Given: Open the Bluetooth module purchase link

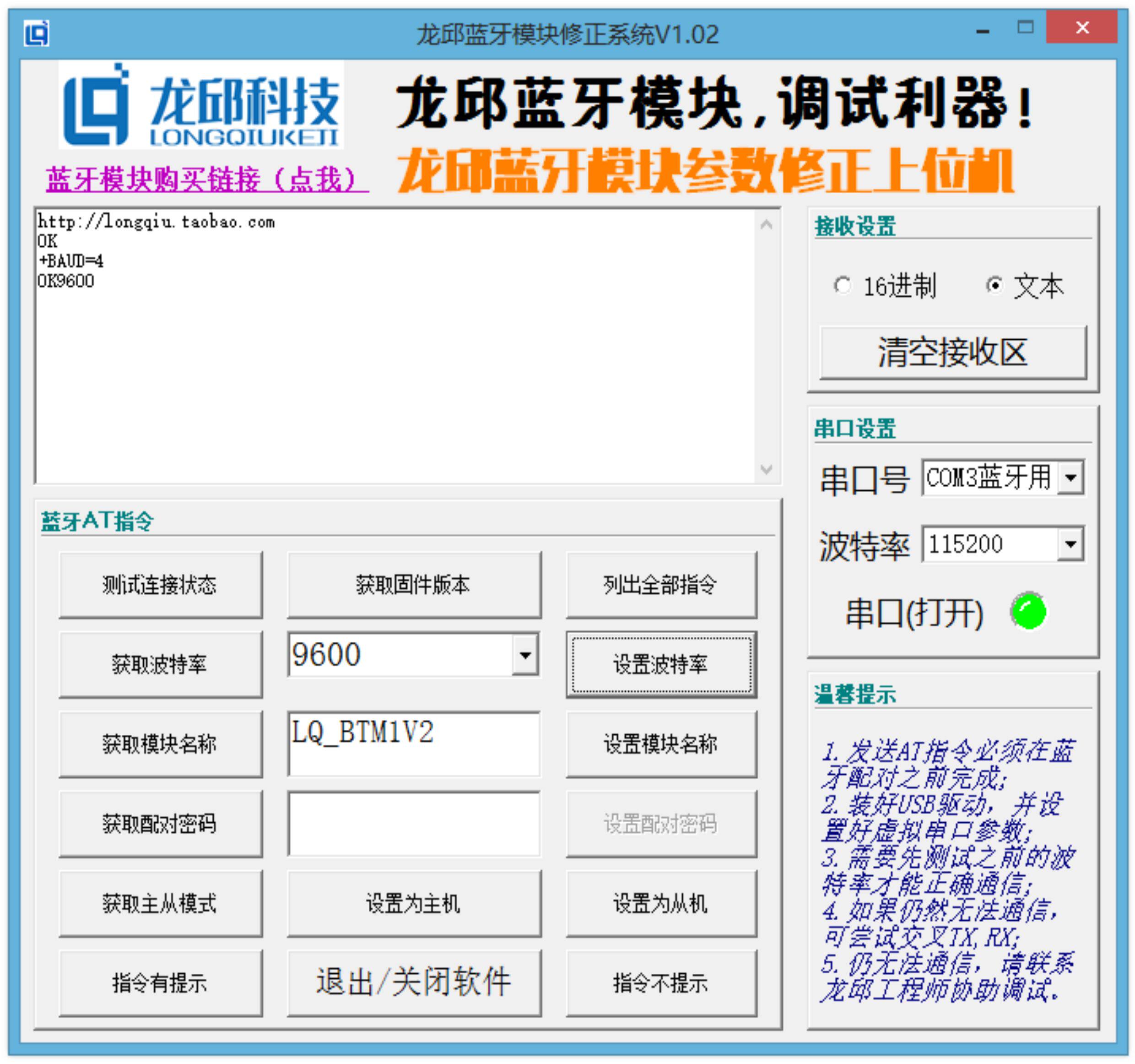Looking at the screenshot, I should tap(207, 180).
